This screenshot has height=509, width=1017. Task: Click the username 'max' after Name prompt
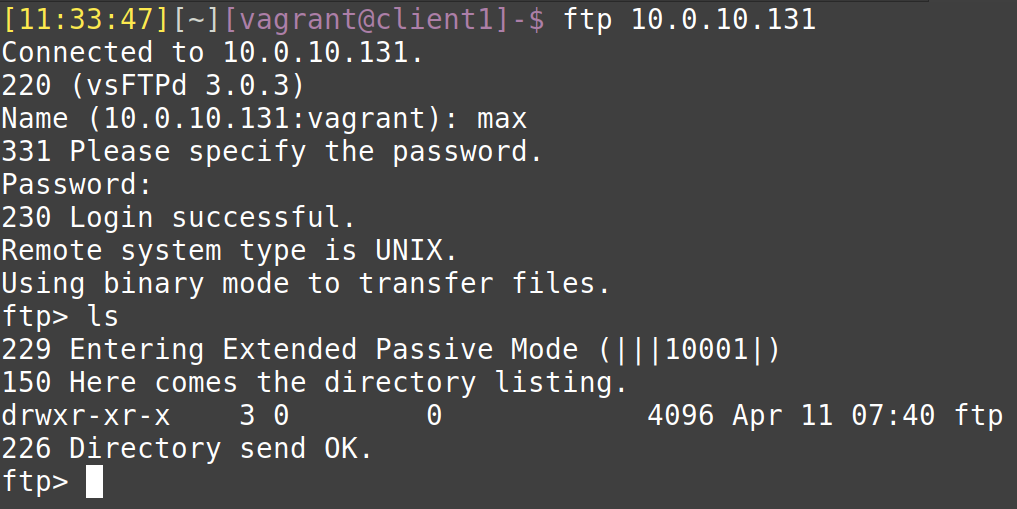(x=502, y=119)
